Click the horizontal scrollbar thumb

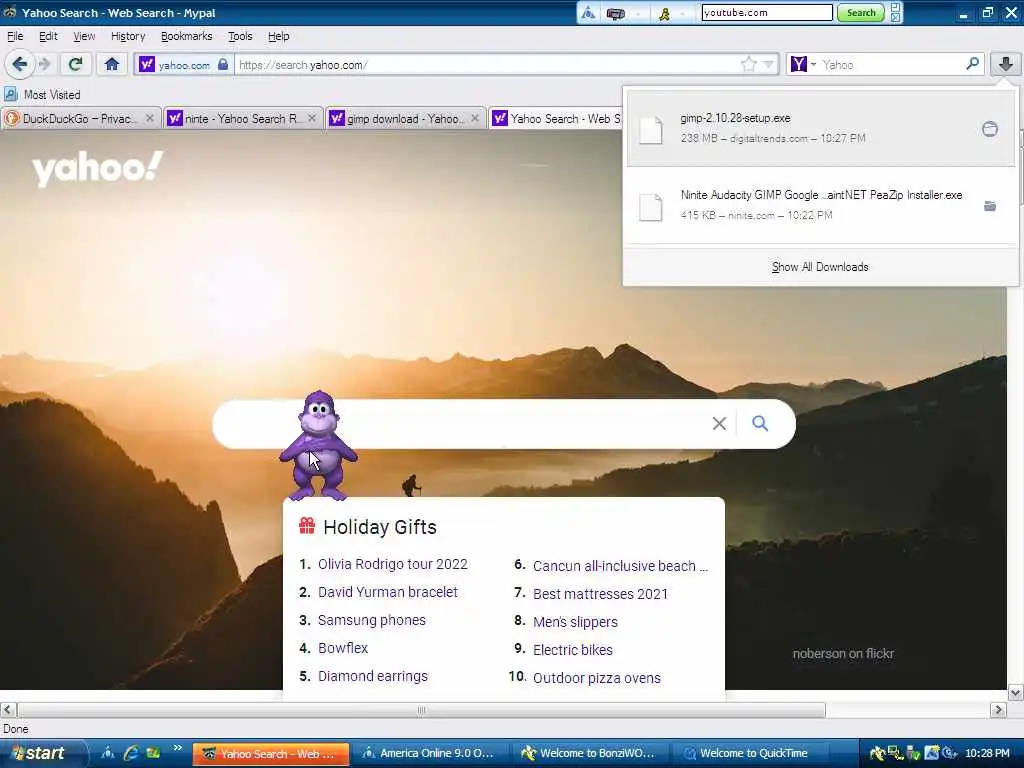tap(421, 710)
